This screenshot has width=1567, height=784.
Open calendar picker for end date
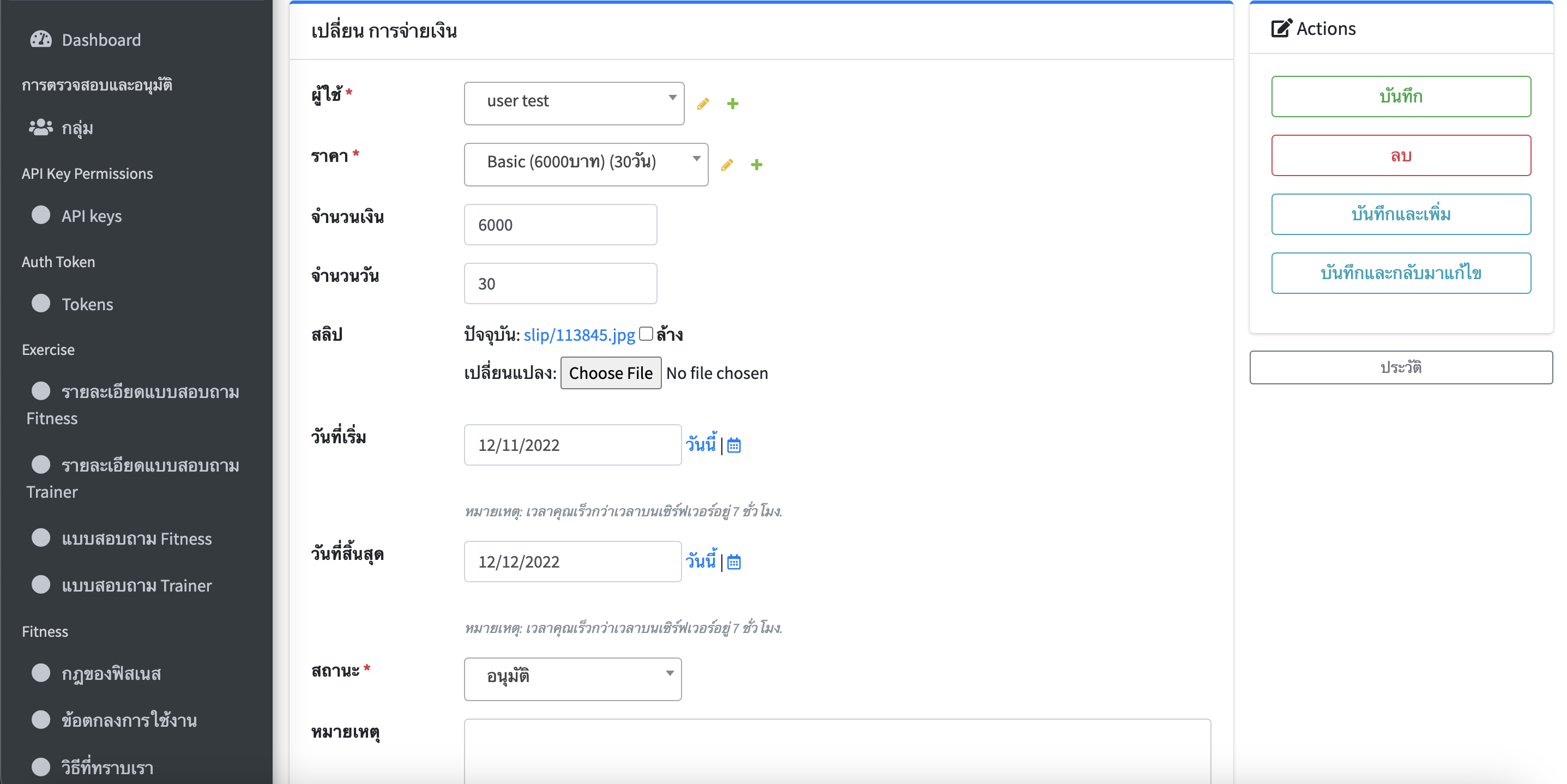coord(734,562)
